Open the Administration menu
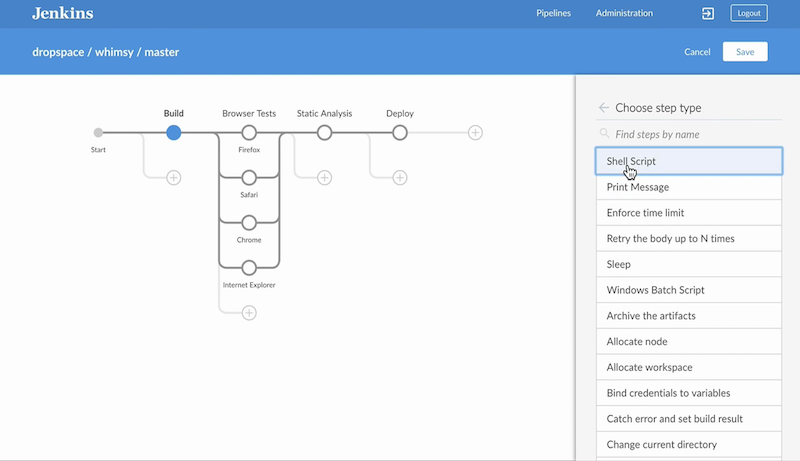Viewport: 800px width, 461px height. point(624,14)
